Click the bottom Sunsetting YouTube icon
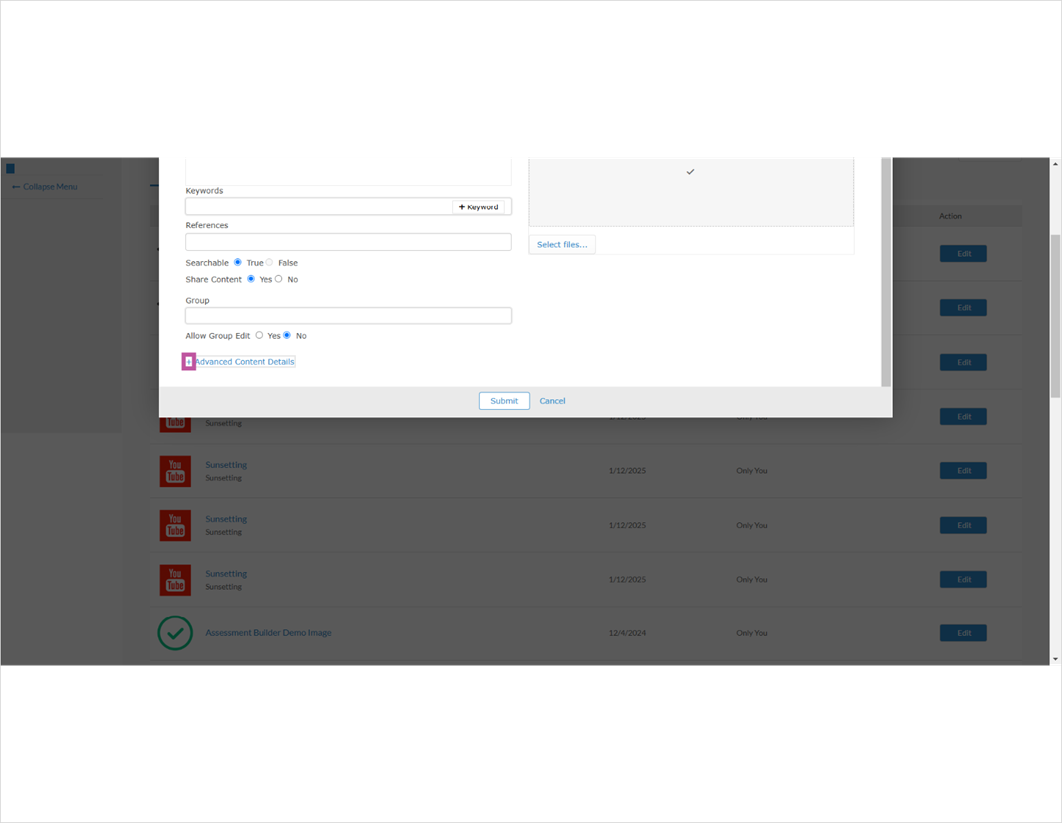This screenshot has height=823, width=1062. click(x=175, y=579)
